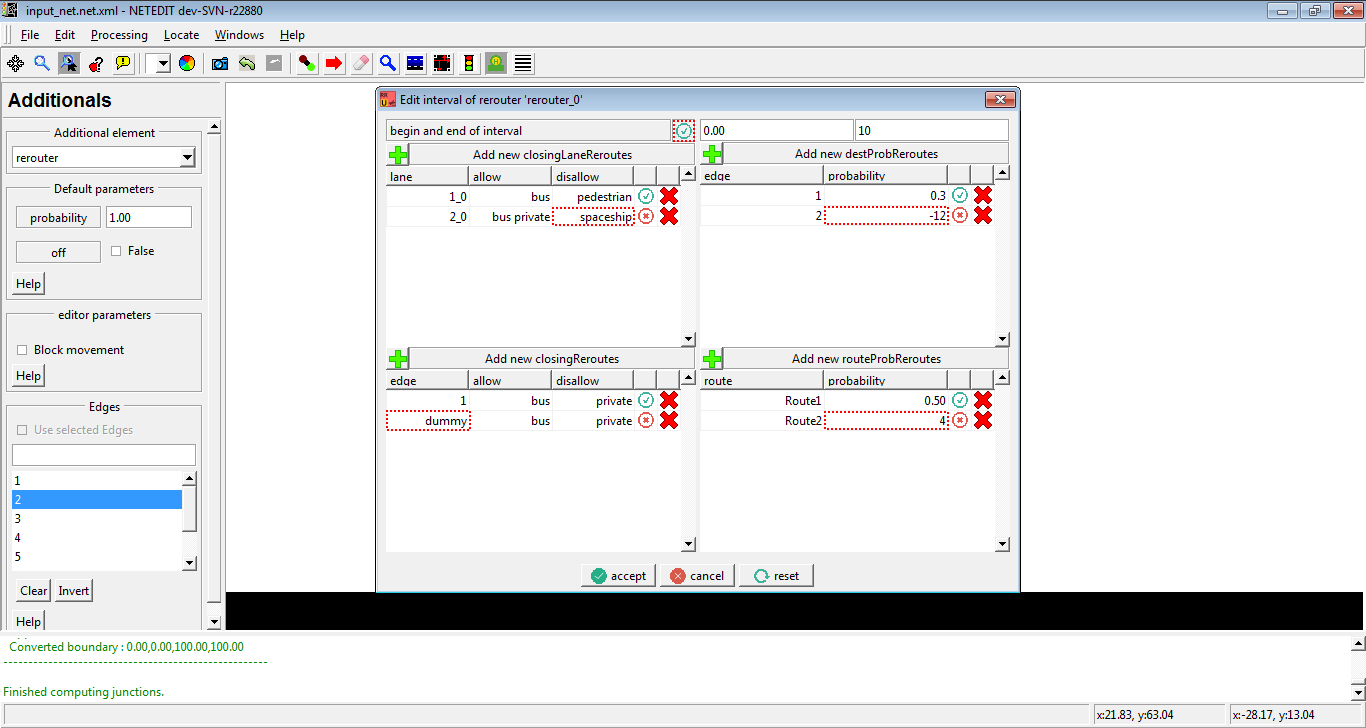This screenshot has width=1366, height=728.
Task: Toggle the False checkbox for off
Action: 116,251
